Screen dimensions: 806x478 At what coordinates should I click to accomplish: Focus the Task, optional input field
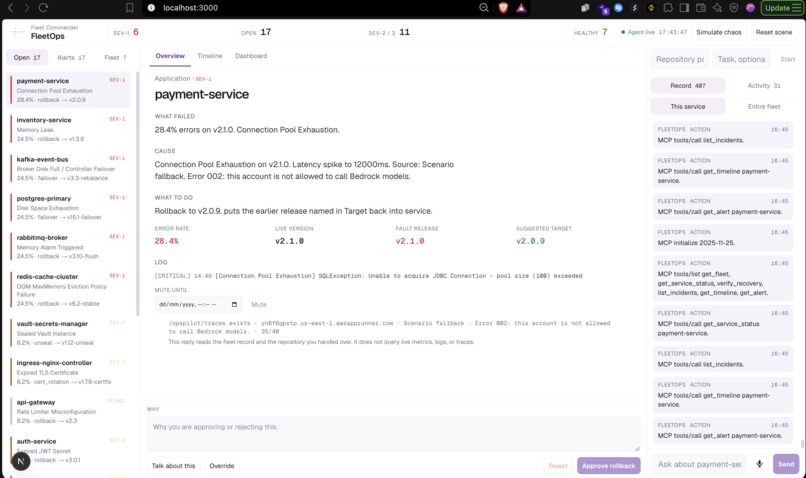(x=741, y=59)
